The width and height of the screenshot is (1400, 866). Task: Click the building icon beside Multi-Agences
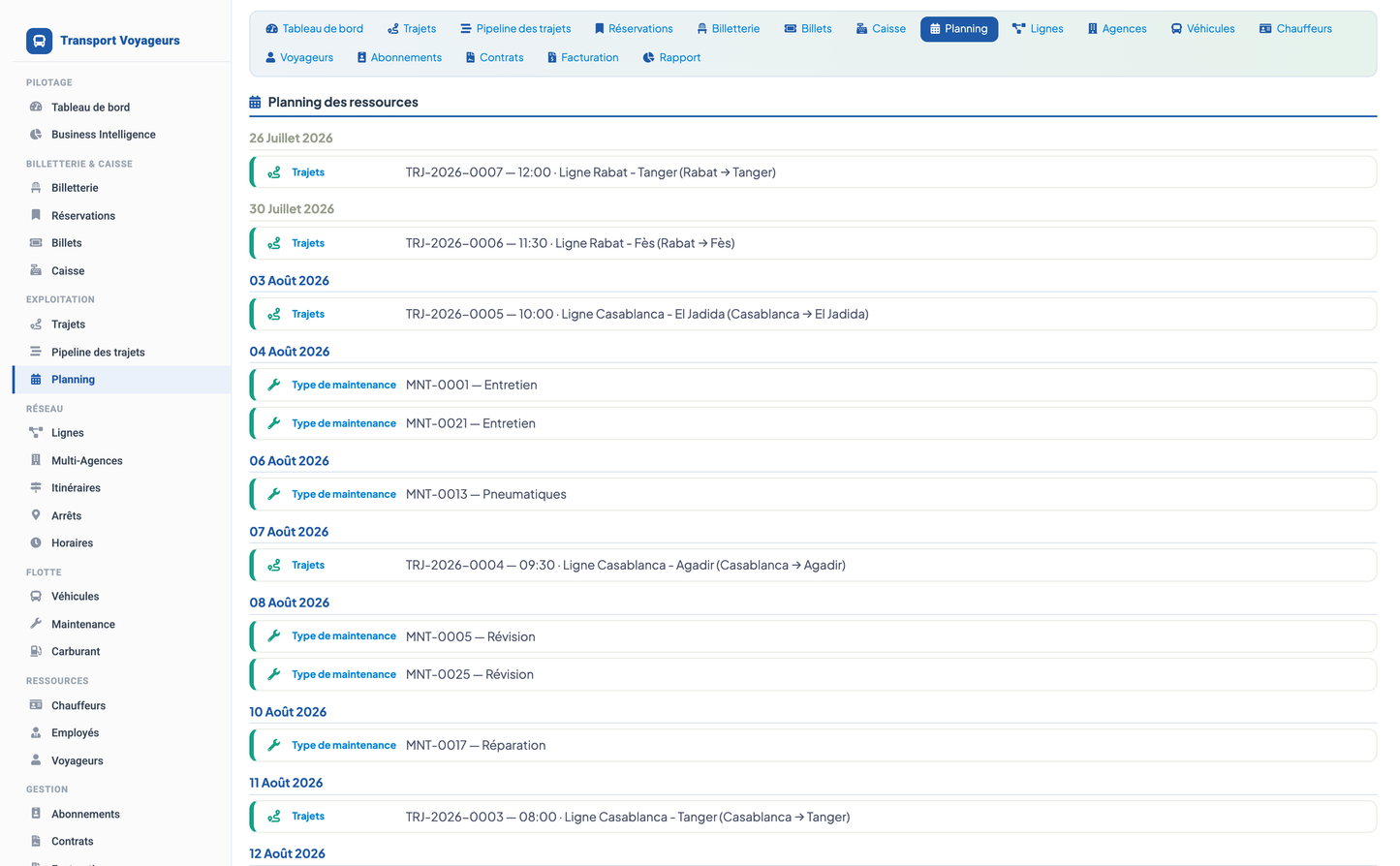point(36,460)
